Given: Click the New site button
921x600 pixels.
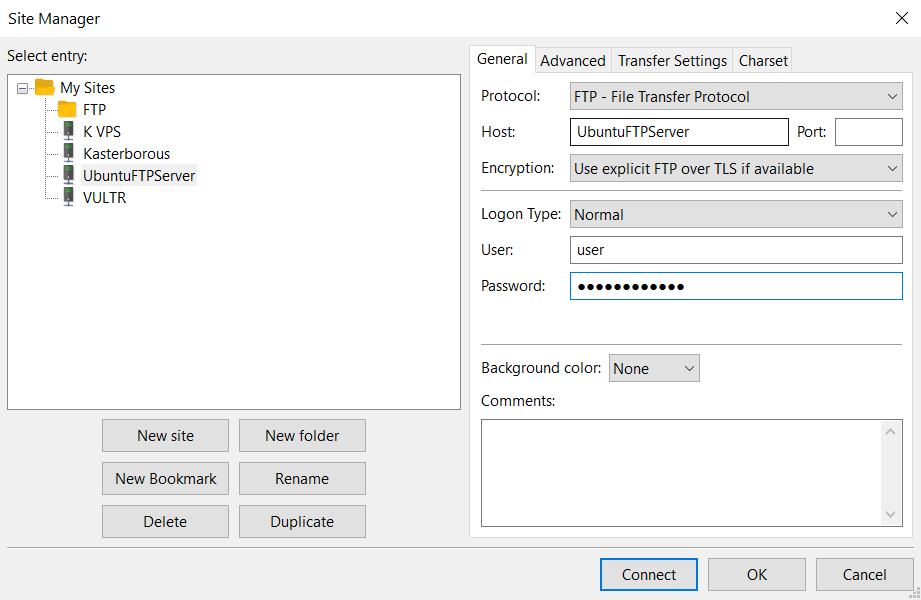Looking at the screenshot, I should coord(165,435).
